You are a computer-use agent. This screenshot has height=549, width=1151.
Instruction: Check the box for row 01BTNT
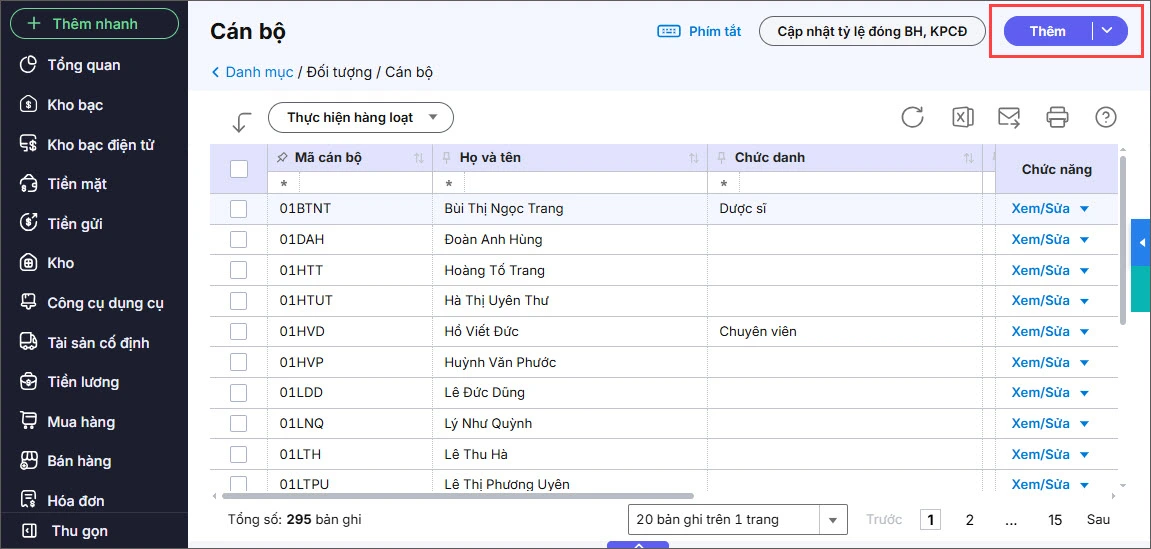pyautogui.click(x=239, y=209)
